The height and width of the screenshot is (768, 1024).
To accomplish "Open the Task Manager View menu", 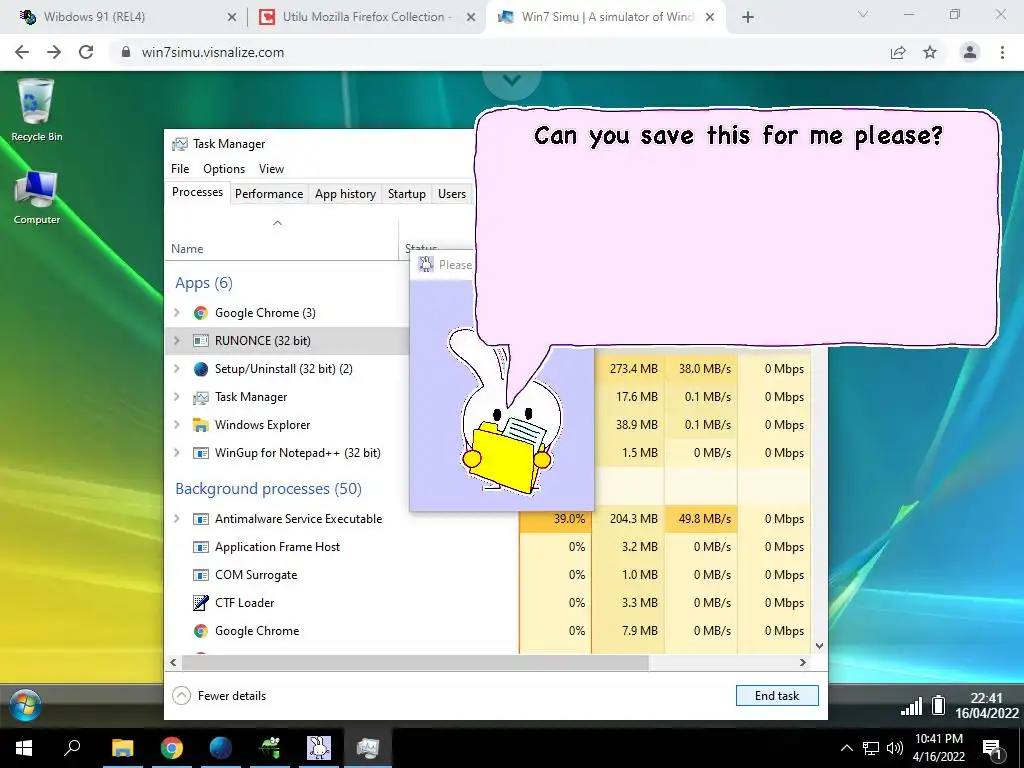I will point(271,168).
